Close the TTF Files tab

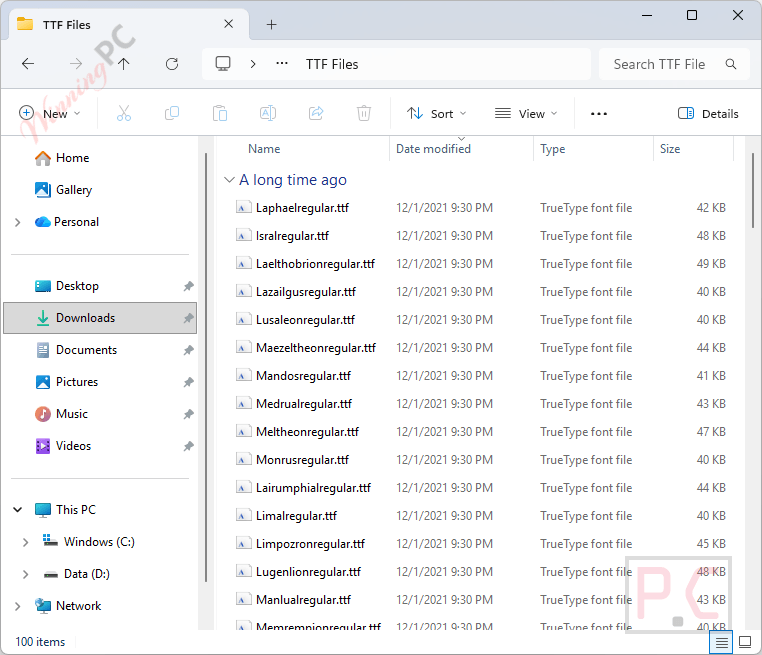(229, 24)
